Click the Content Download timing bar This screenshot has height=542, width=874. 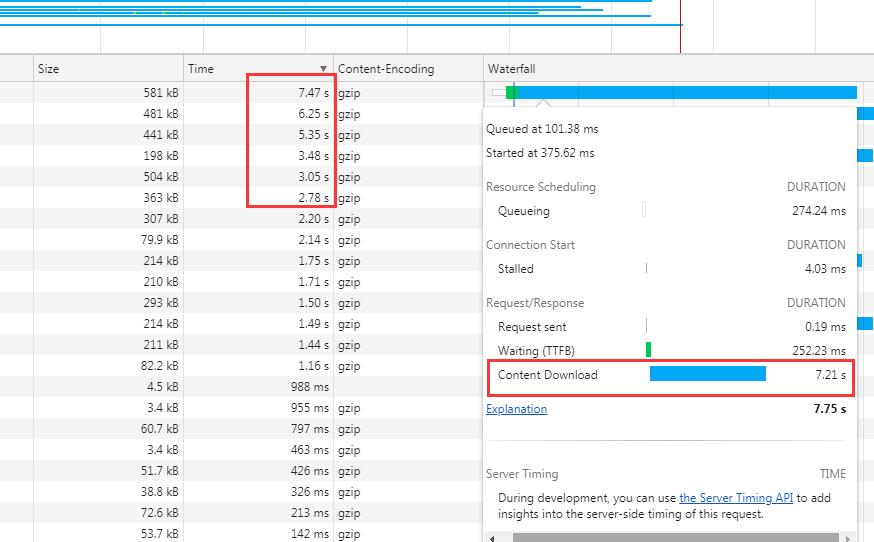[x=708, y=374]
